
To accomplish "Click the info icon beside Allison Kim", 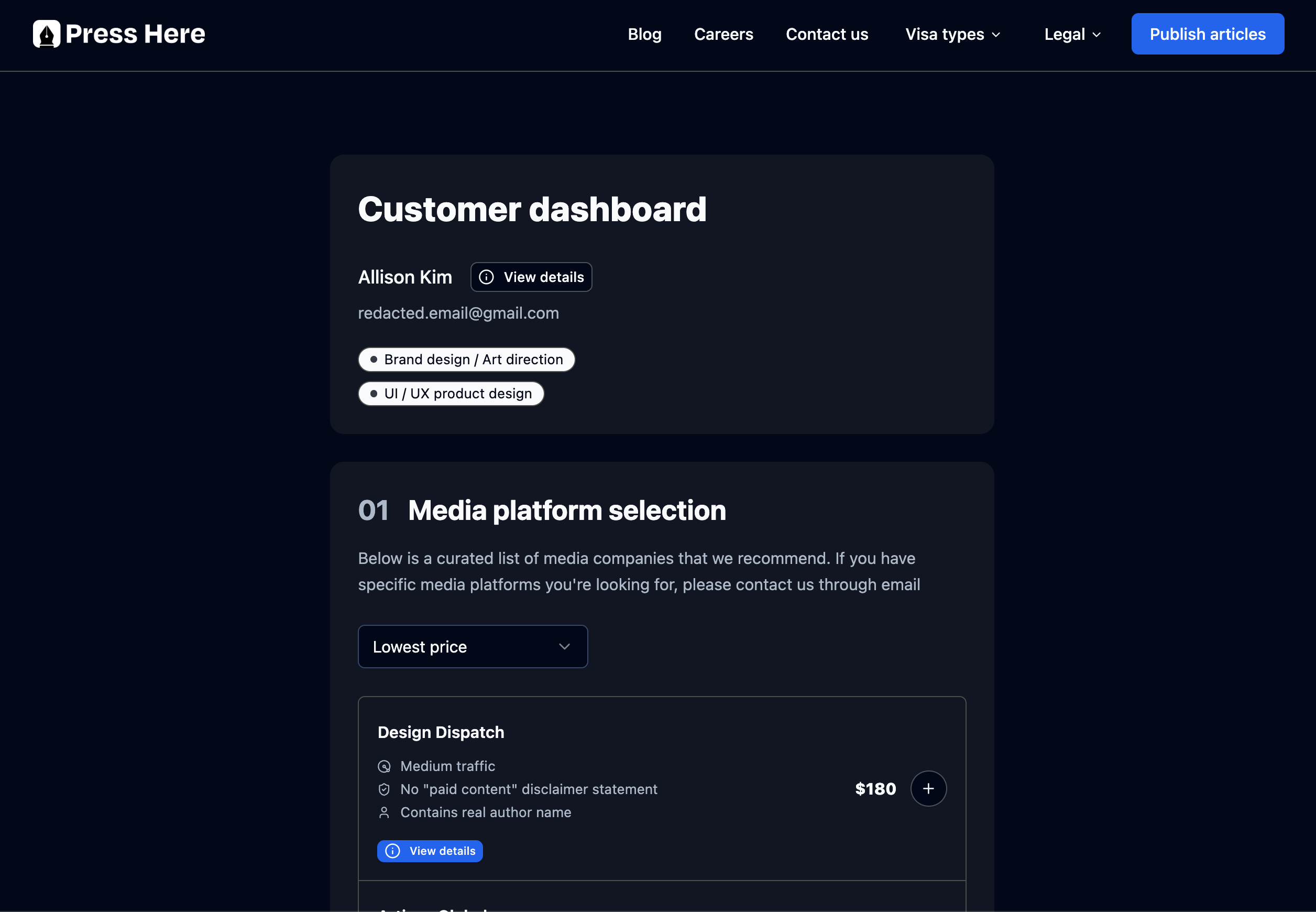I will (x=486, y=277).
